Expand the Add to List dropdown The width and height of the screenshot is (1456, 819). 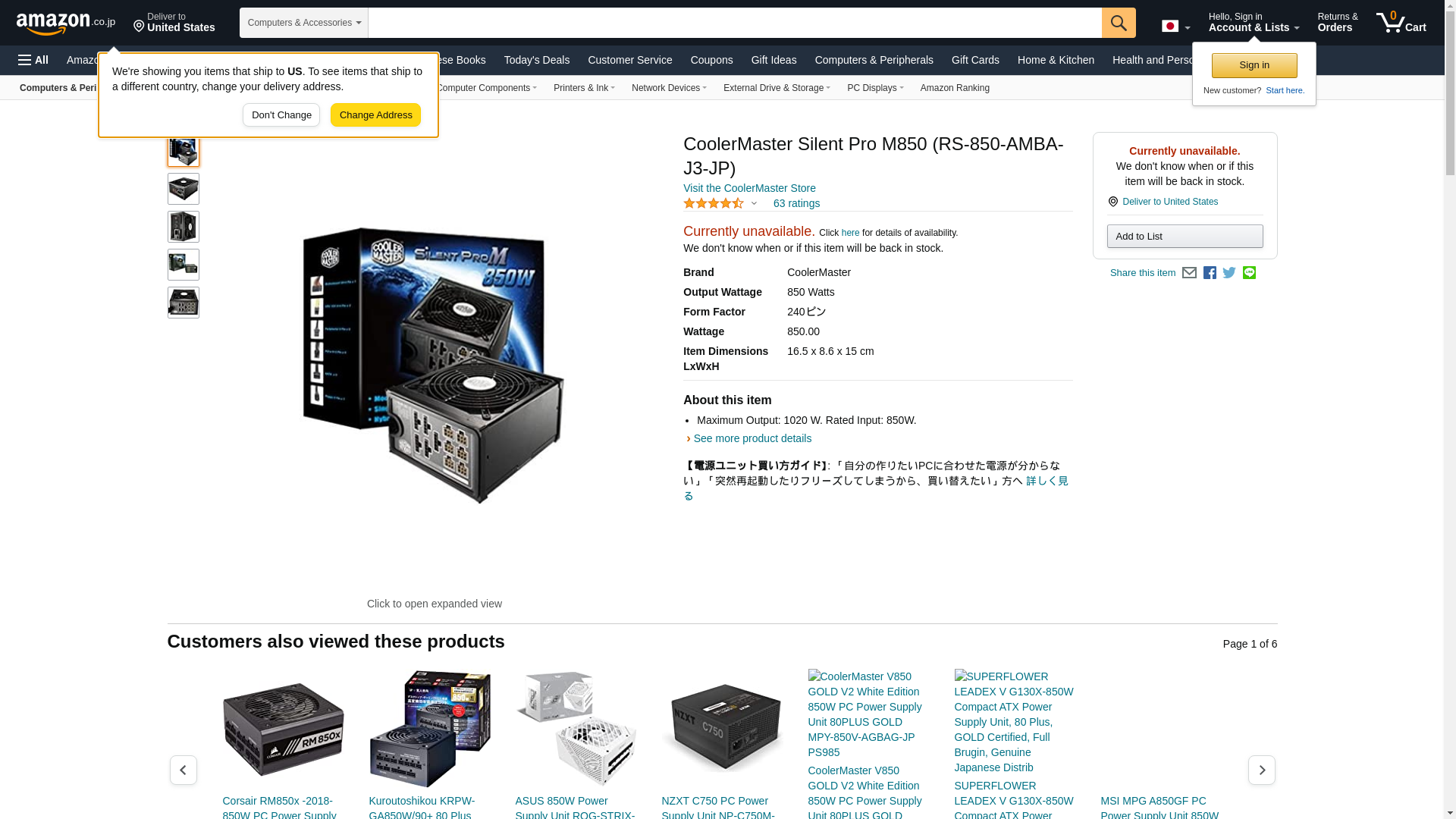pyautogui.click(x=1185, y=237)
